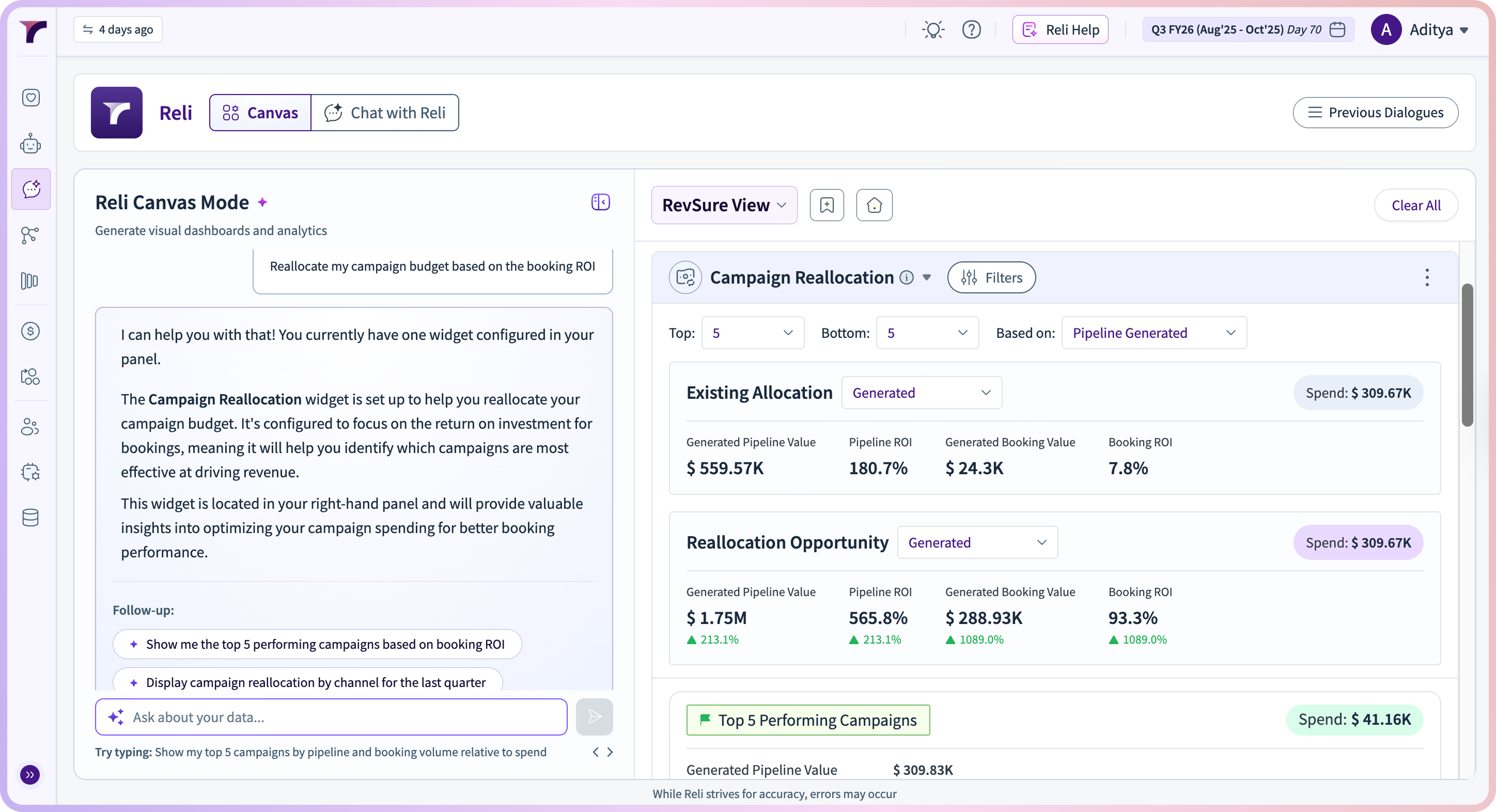Select the Canvas tab
This screenshot has width=1496, height=812.
point(260,113)
